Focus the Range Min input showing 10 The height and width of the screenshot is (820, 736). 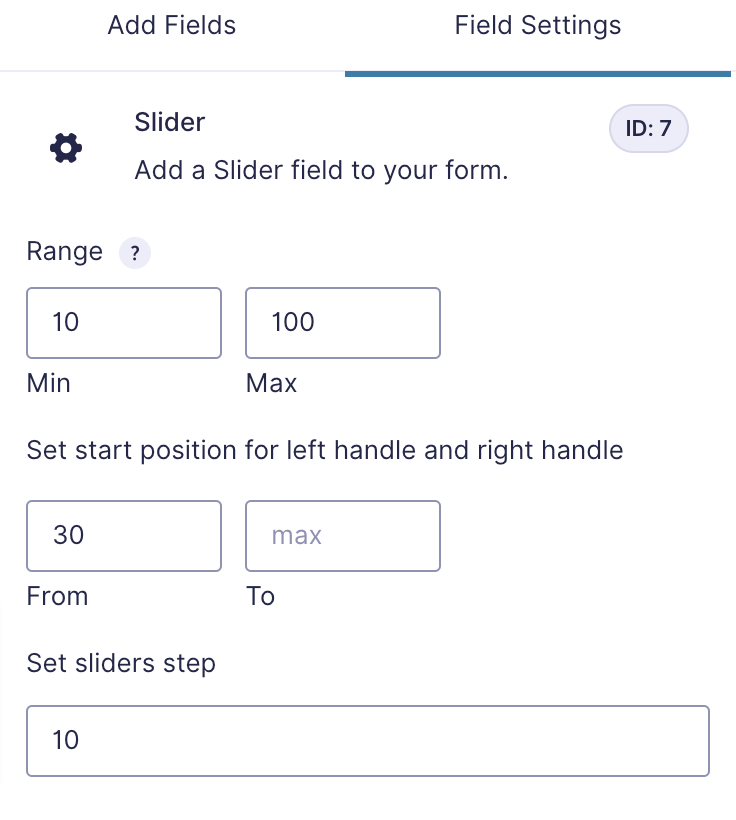pos(124,323)
